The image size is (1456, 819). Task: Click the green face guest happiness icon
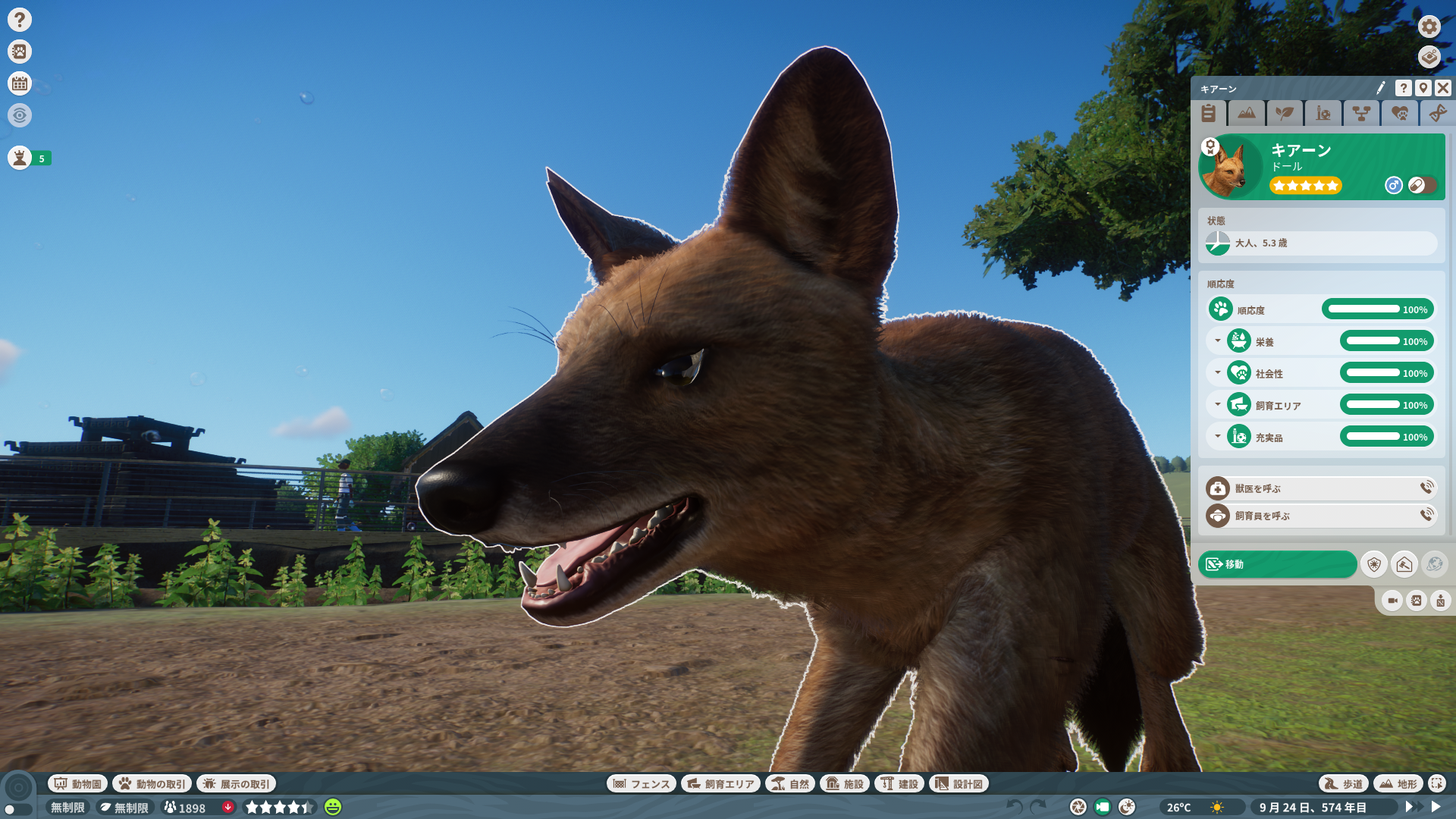[x=333, y=807]
